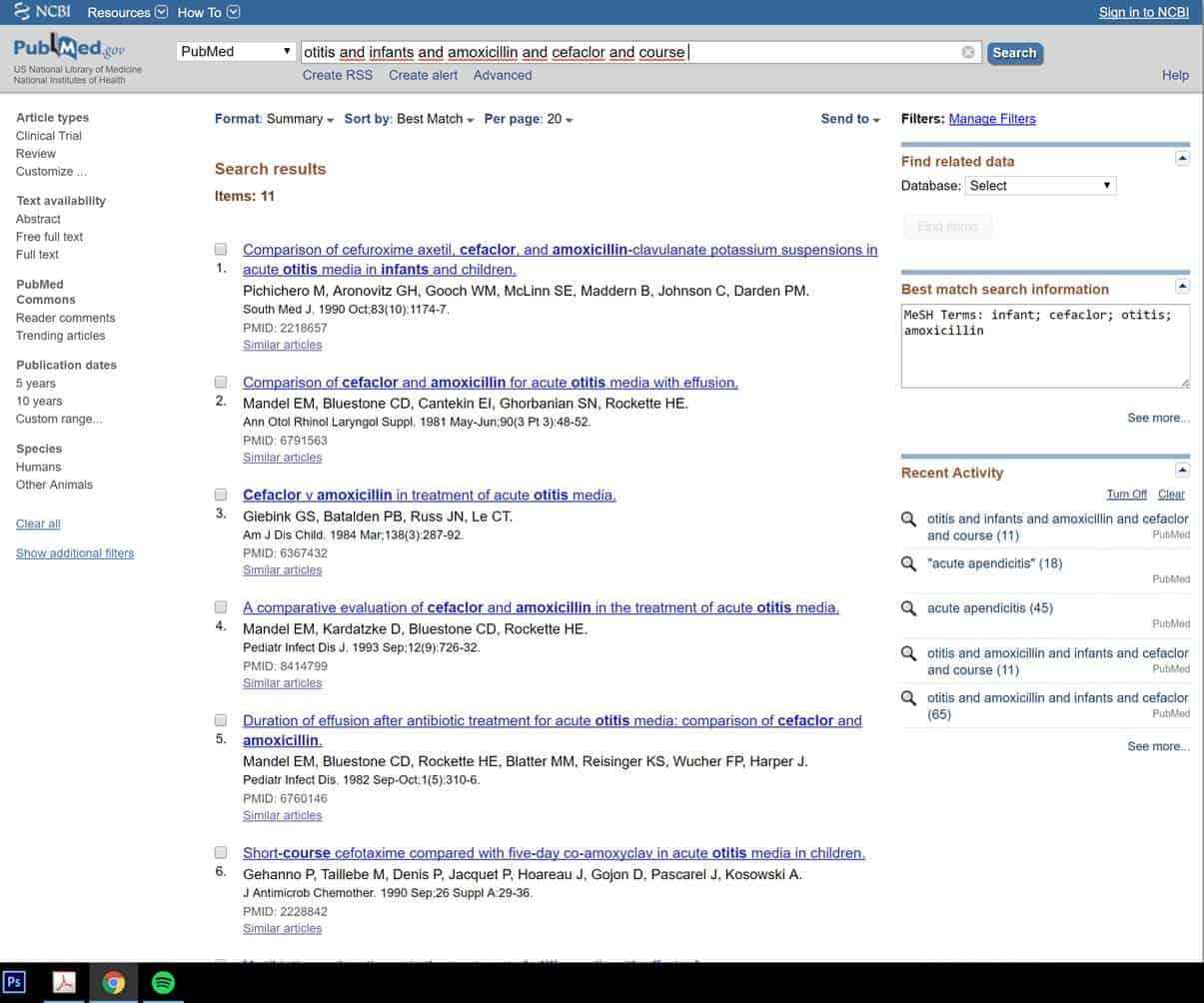
Task: Tick the checkbox next to result 5
Action: pyautogui.click(x=221, y=719)
